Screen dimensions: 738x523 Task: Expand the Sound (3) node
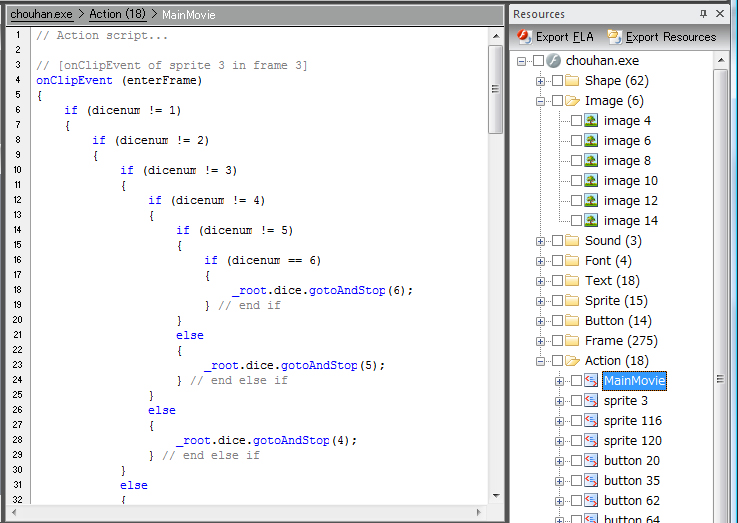[x=540, y=241]
